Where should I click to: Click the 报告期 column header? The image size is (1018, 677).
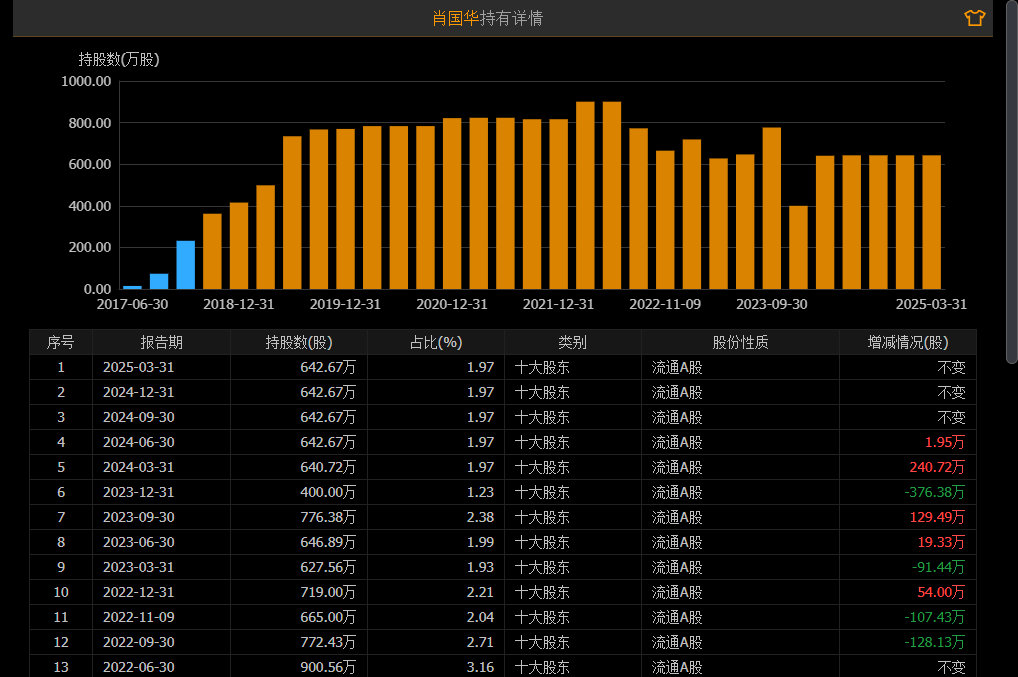(x=161, y=342)
